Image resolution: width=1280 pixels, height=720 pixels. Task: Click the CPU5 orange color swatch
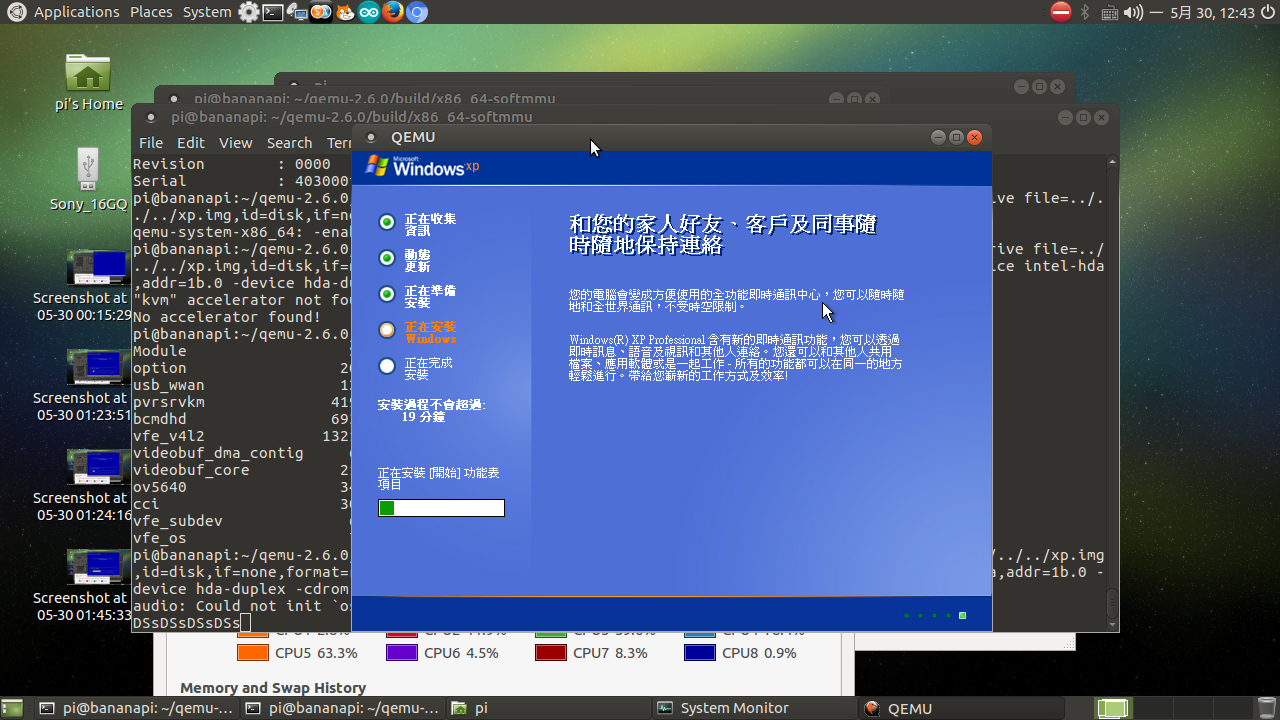(x=253, y=653)
